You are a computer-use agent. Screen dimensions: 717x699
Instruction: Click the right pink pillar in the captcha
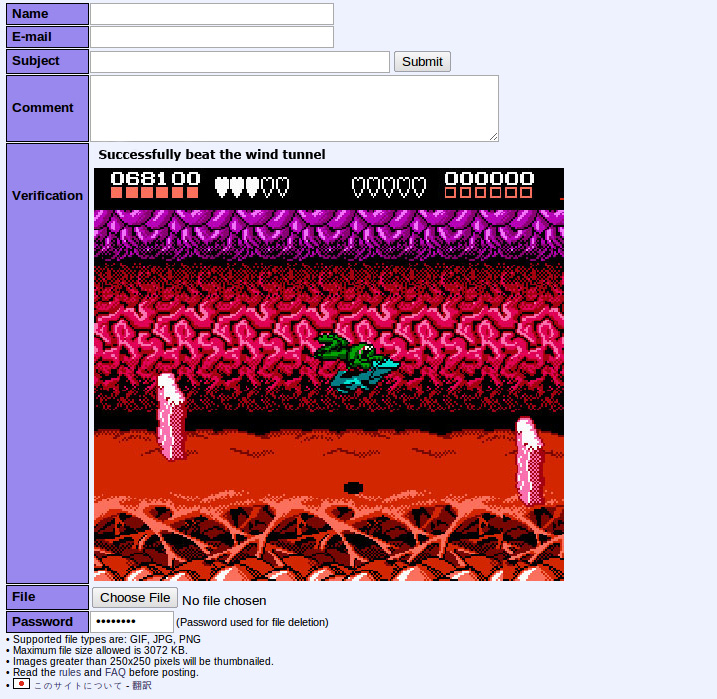530,461
